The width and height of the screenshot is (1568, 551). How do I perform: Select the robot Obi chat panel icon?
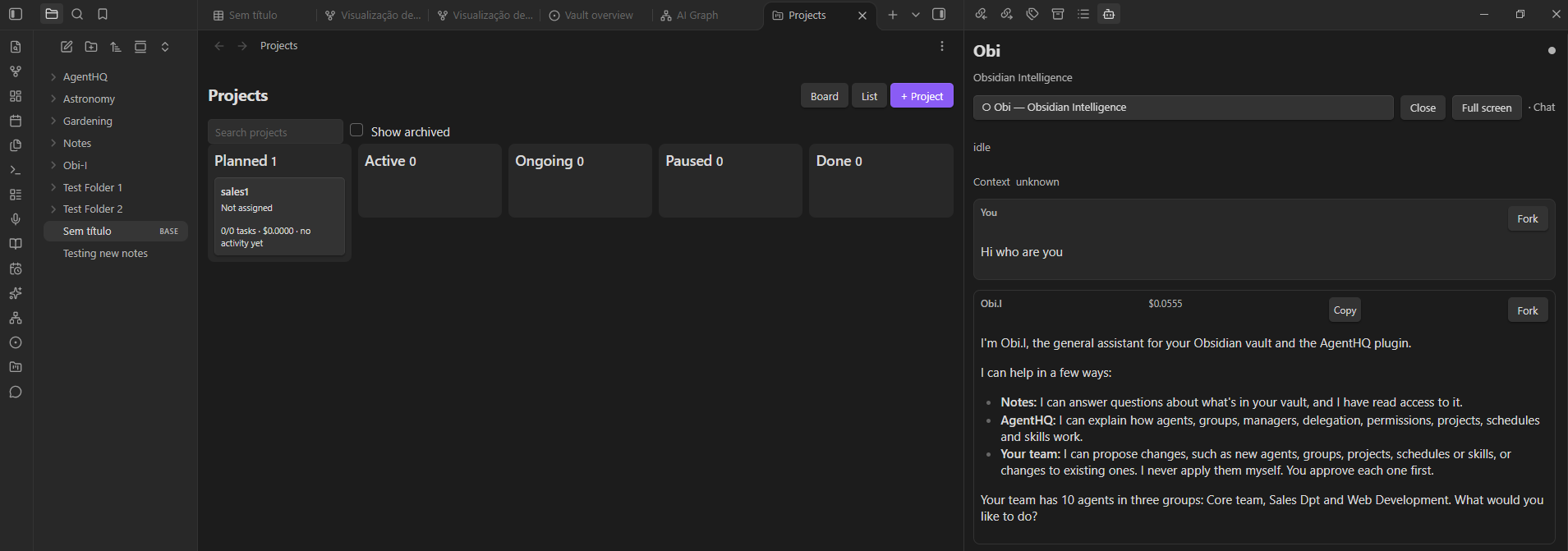(1109, 14)
